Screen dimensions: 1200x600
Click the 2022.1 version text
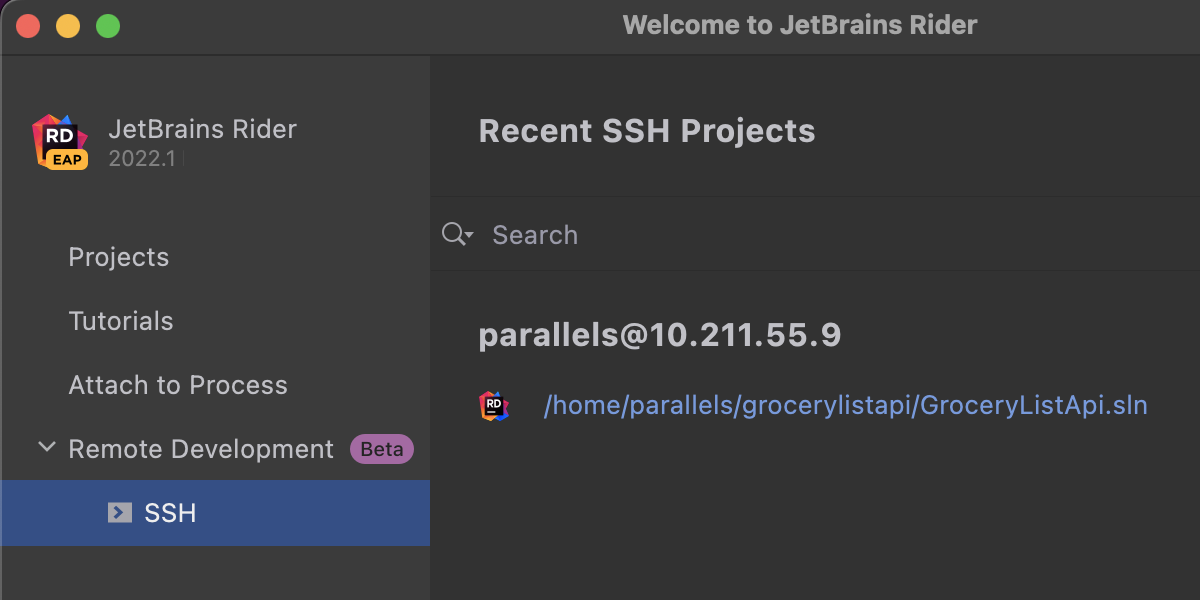click(x=142, y=158)
